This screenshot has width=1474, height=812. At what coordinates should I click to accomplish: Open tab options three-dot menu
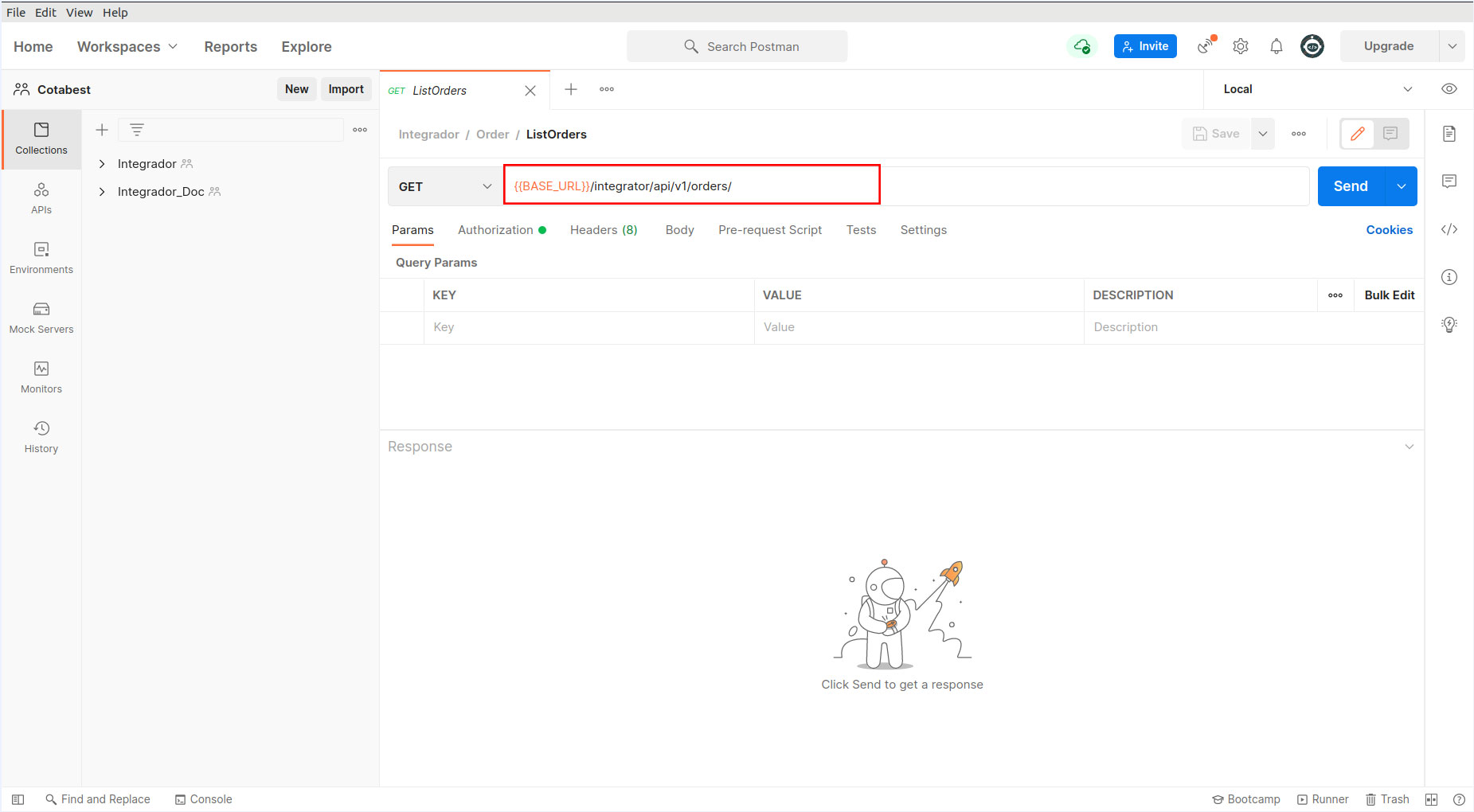tap(607, 89)
